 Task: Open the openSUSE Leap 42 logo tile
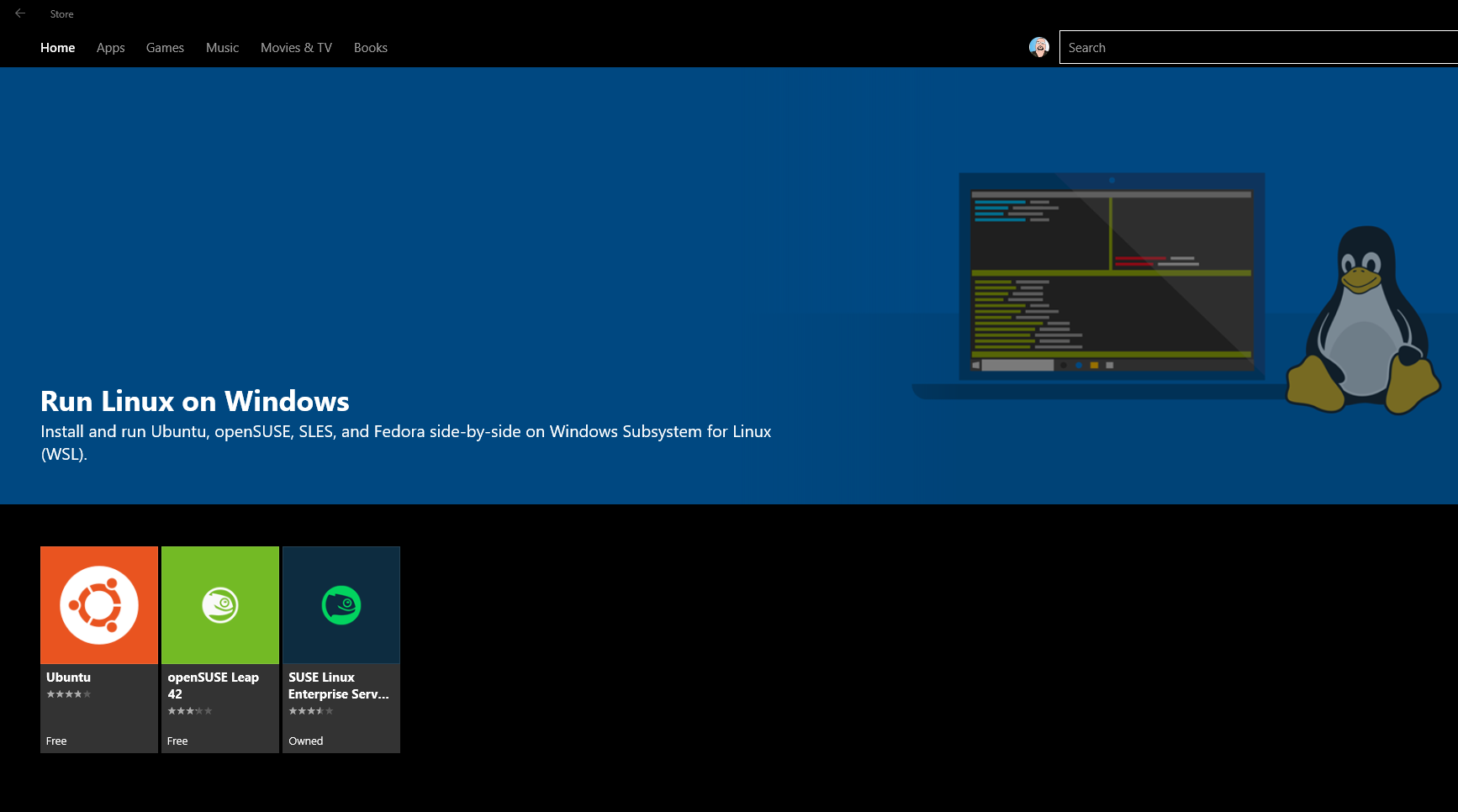click(x=220, y=605)
